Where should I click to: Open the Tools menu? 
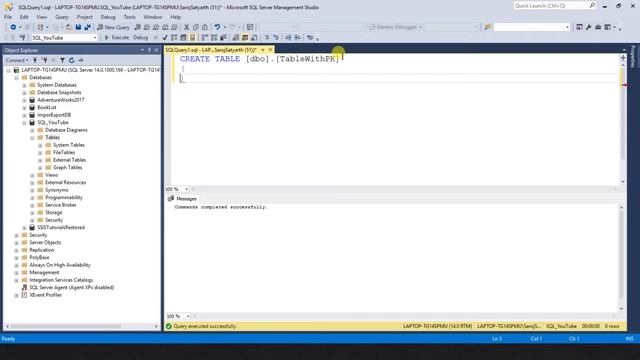[x=129, y=17]
